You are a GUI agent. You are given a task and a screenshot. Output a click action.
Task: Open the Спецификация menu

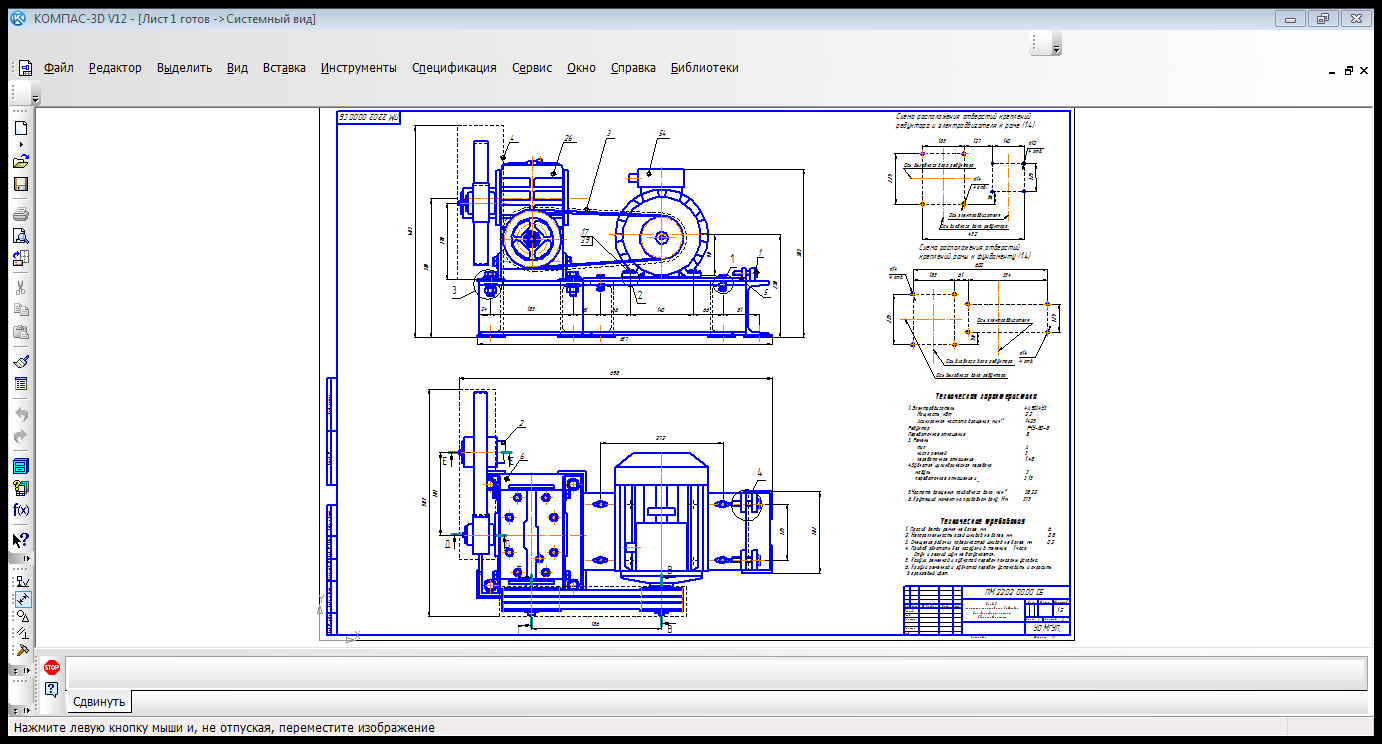(454, 68)
